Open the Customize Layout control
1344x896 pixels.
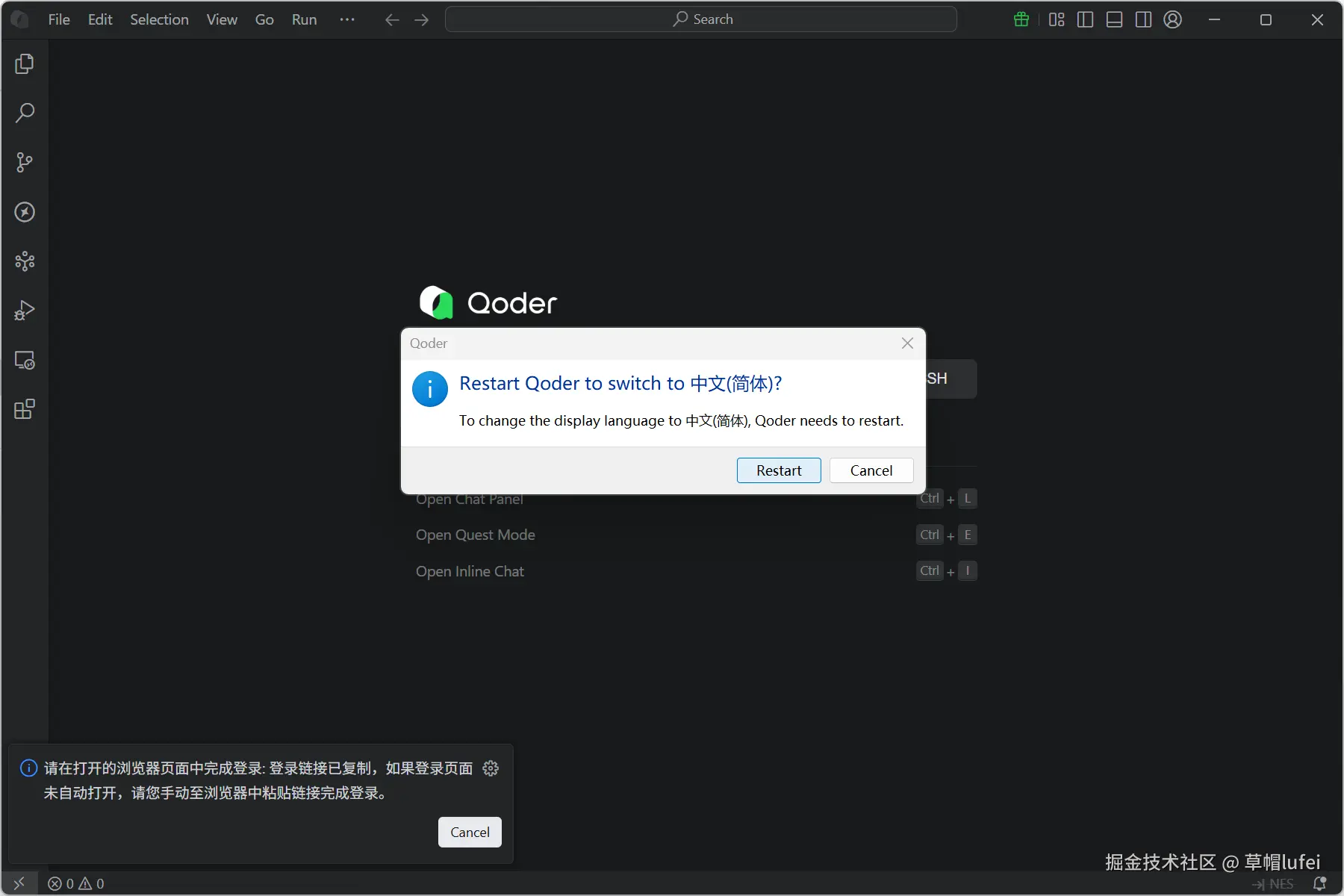click(x=1057, y=19)
